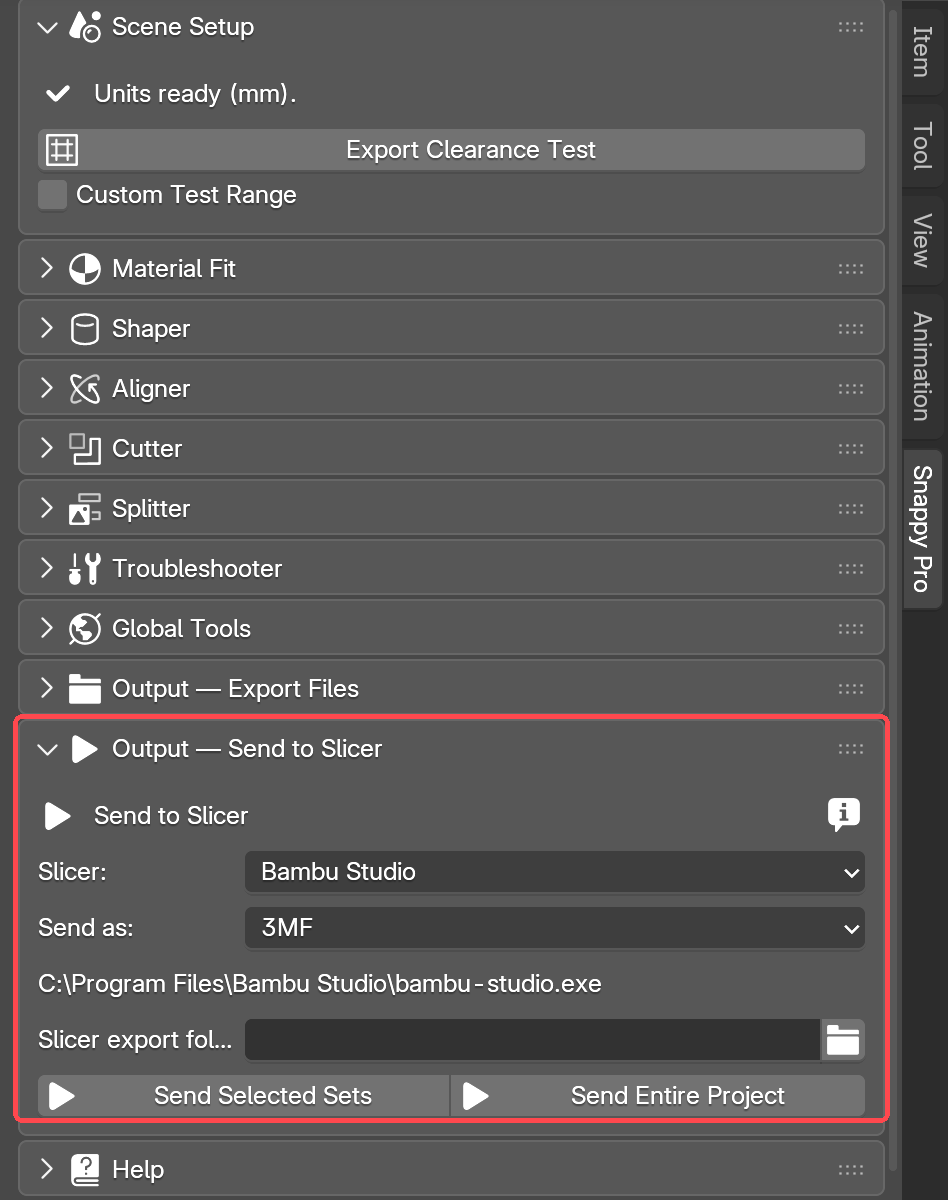Expand the Help panel
The width and height of the screenshot is (948, 1200).
46,1169
